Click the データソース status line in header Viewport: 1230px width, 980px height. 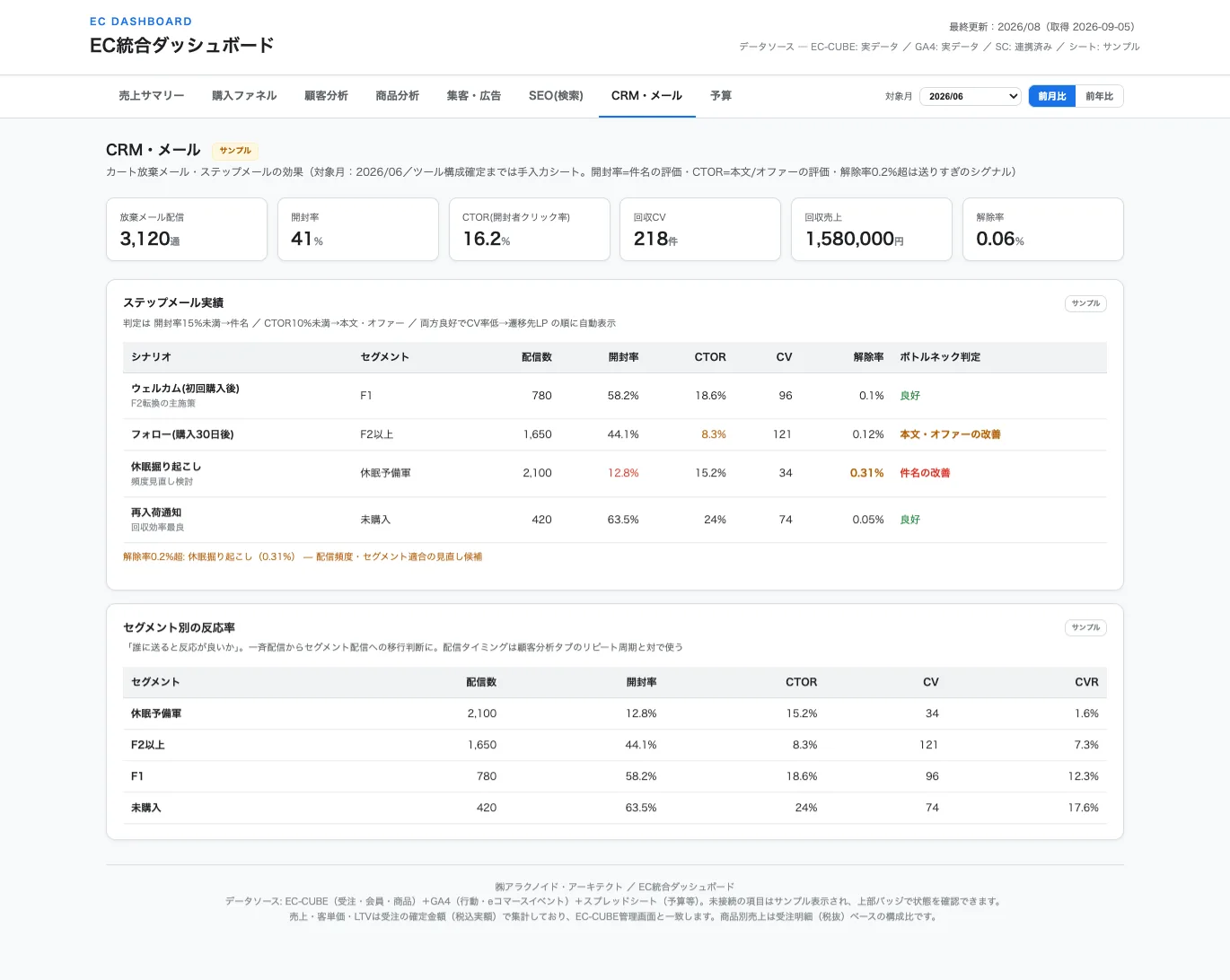click(x=939, y=47)
